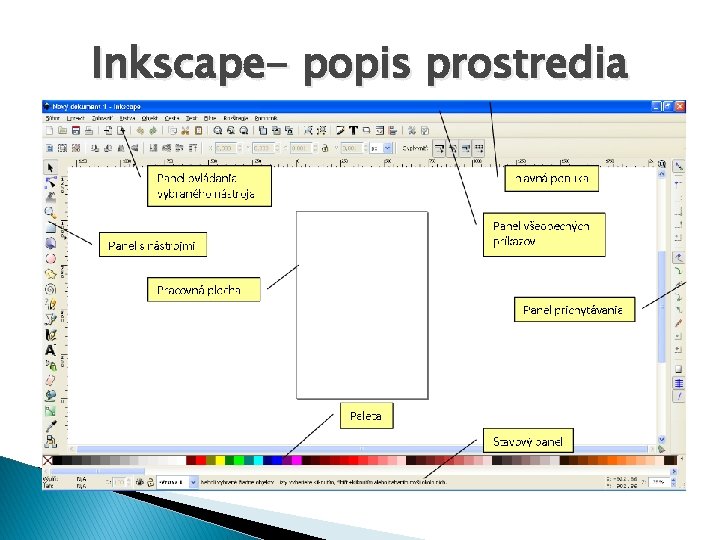
Task: Click the no-color X swatch
Action: [47, 460]
